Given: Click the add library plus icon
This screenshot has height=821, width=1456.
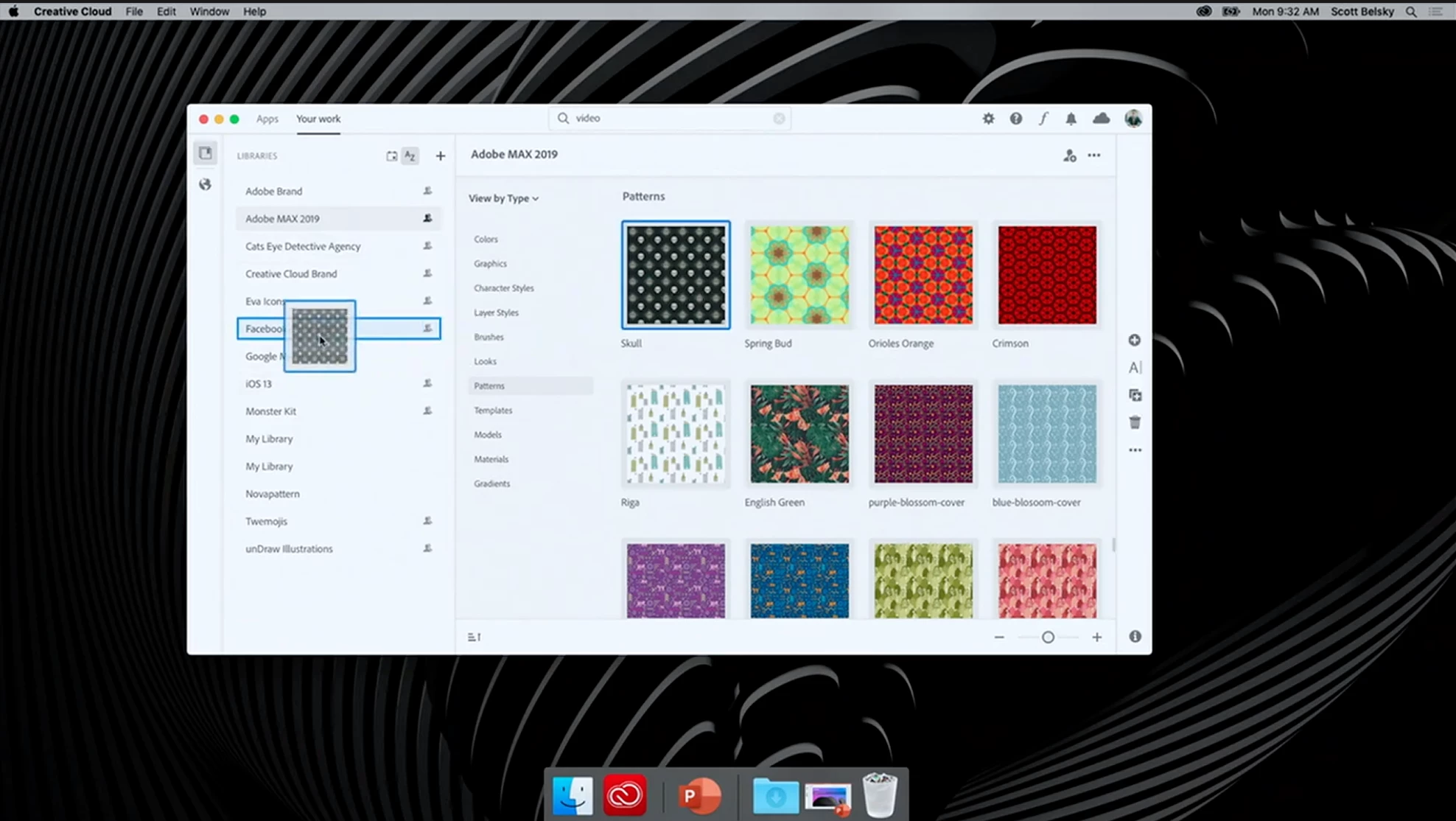Looking at the screenshot, I should coord(440,156).
